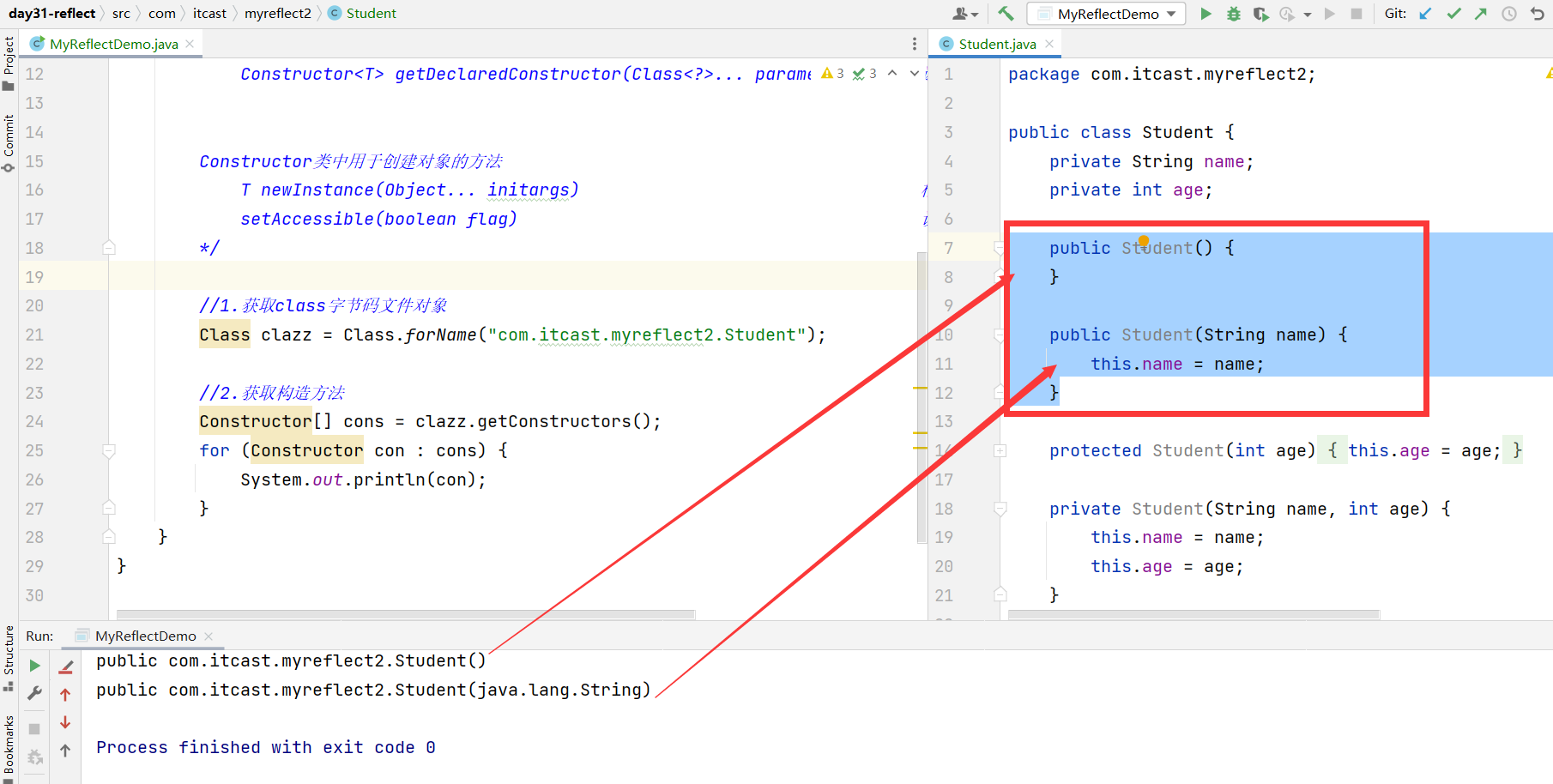Click red up arrow in Run panel
1553x784 pixels.
click(x=65, y=695)
